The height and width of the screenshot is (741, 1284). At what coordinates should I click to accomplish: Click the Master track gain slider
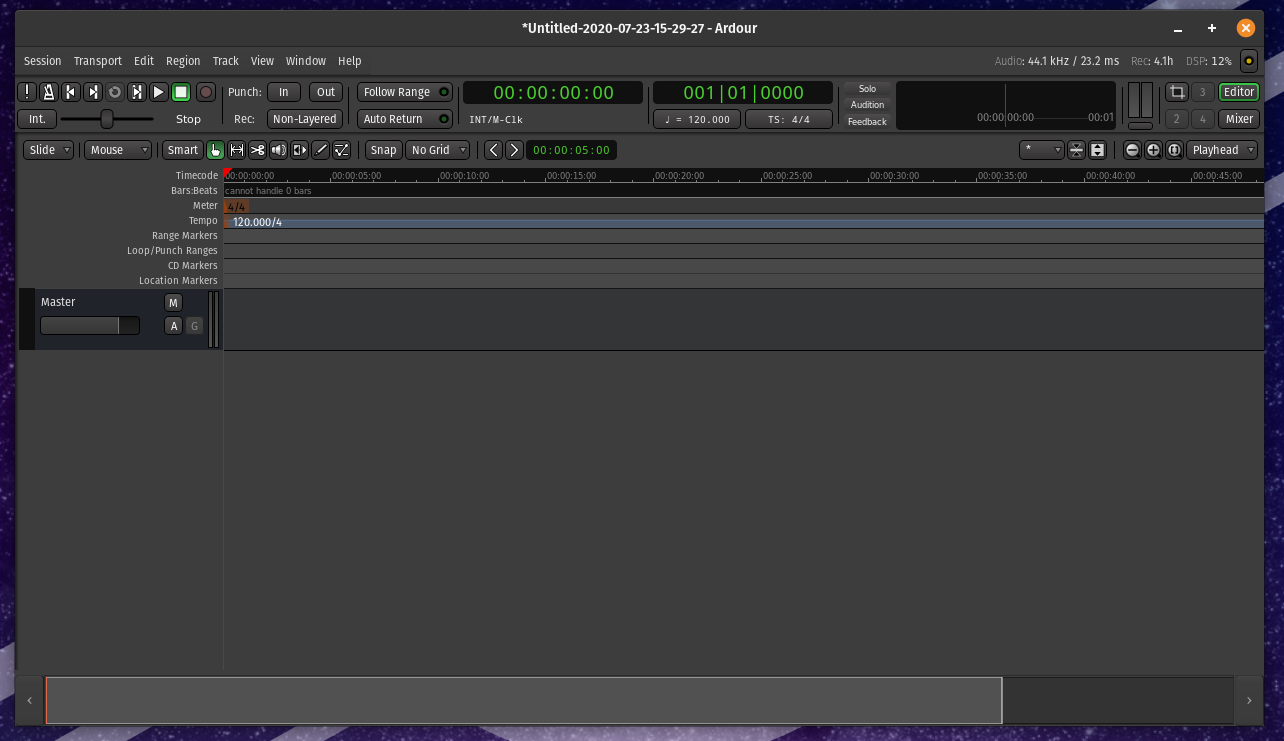(90, 326)
